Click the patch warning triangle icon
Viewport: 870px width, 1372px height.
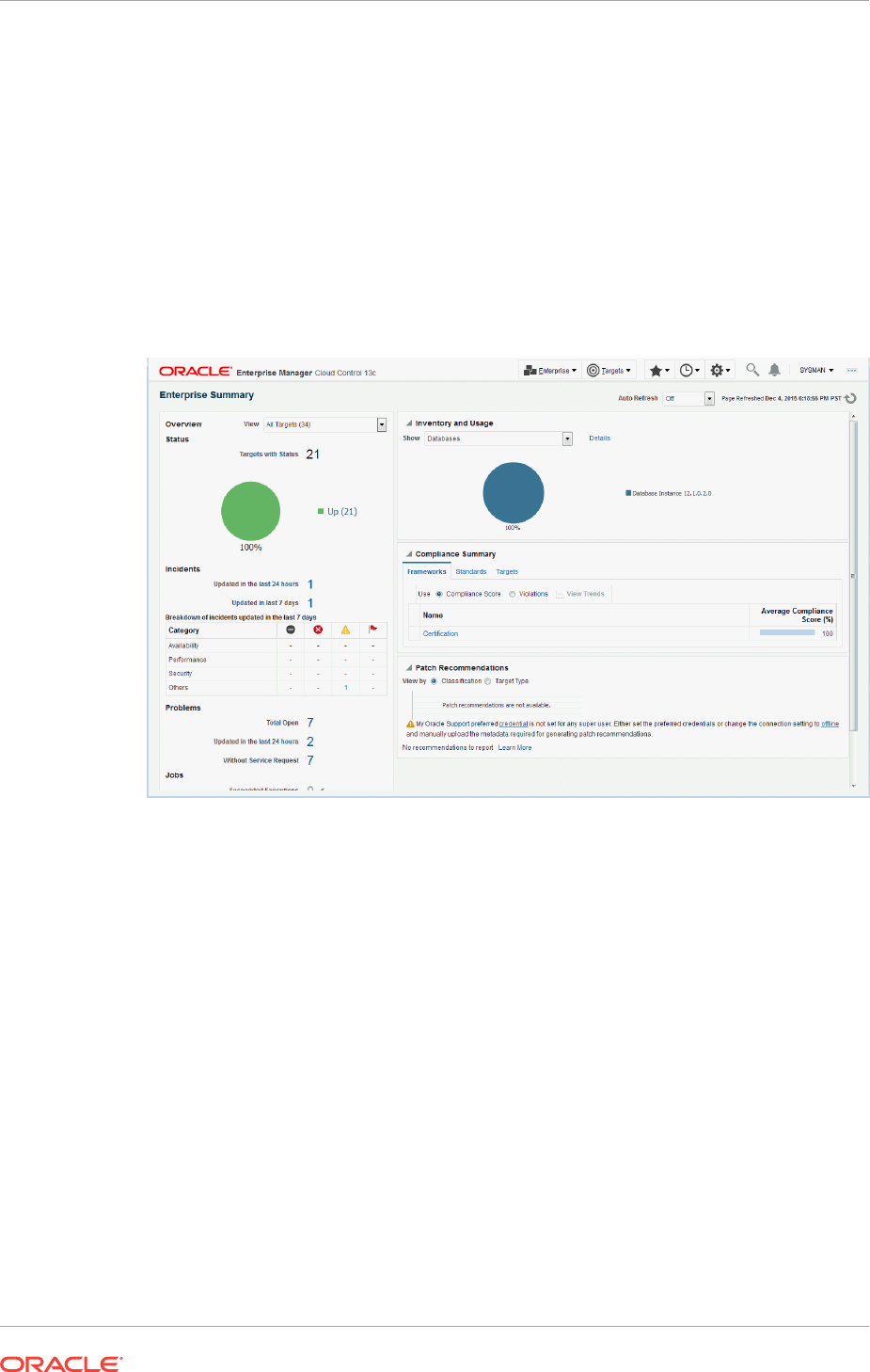click(410, 725)
